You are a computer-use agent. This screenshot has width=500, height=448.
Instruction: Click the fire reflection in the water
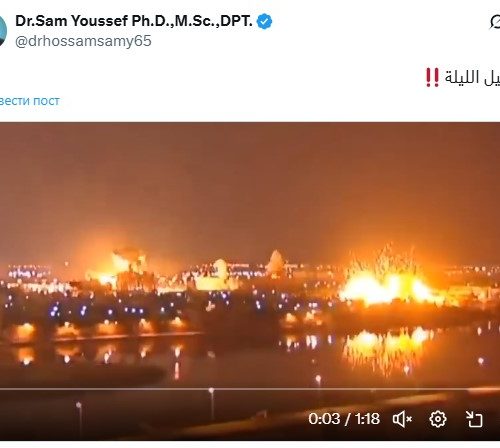[387, 348]
